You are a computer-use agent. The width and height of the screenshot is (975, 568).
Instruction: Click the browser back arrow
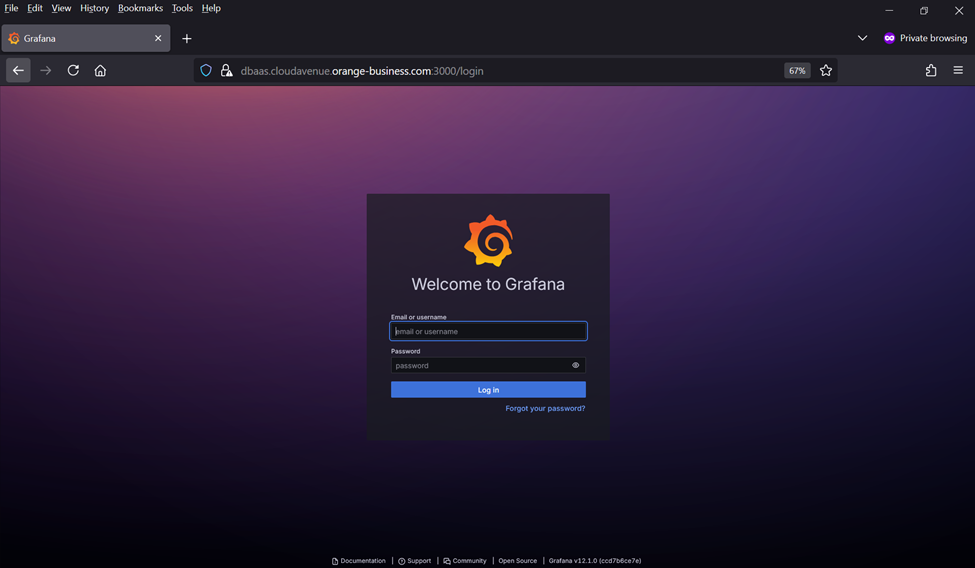coord(18,70)
